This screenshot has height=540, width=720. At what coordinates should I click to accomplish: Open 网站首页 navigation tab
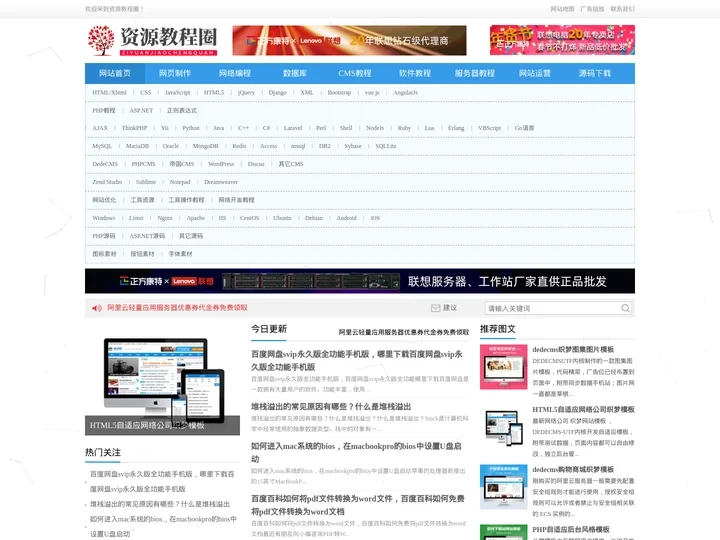(x=115, y=73)
